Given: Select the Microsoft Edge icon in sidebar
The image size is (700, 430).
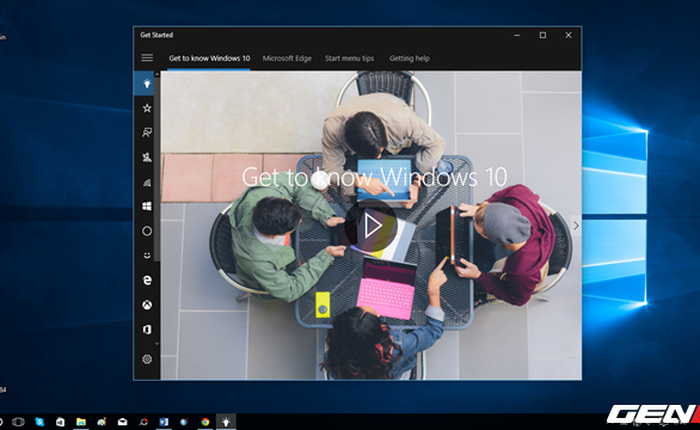Looking at the screenshot, I should coord(147,280).
